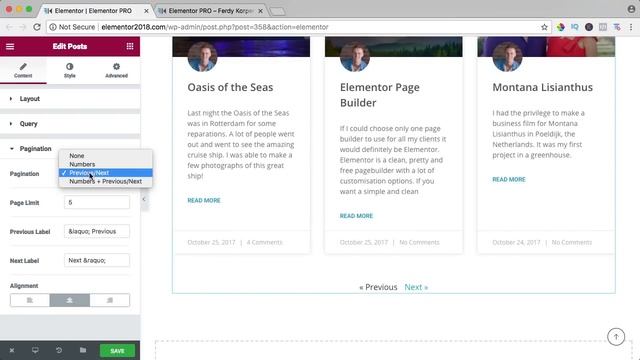Focus the Page Limit field
This screenshot has height=360, width=640.
(97, 202)
